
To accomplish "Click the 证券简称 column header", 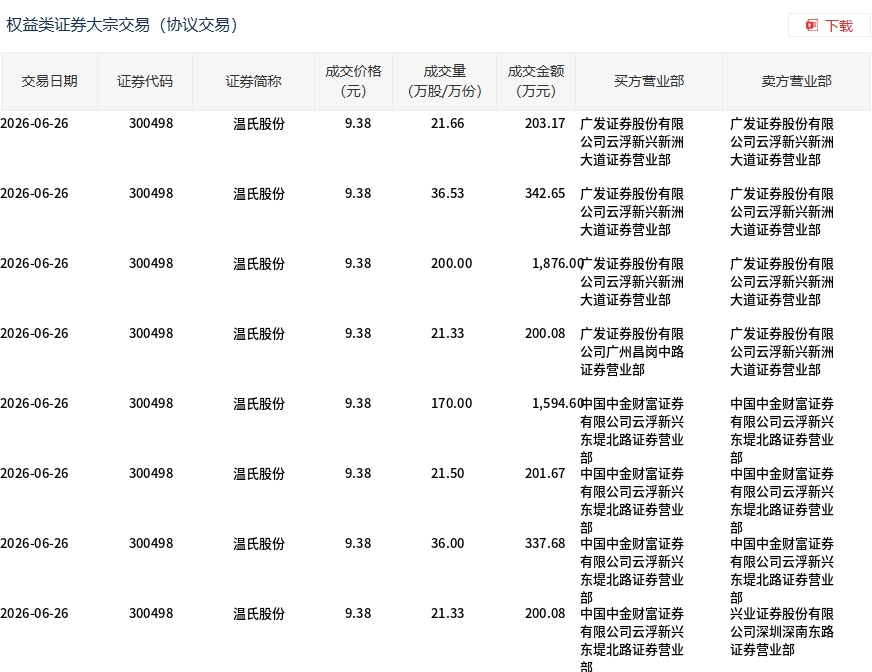I will (x=253, y=81).
